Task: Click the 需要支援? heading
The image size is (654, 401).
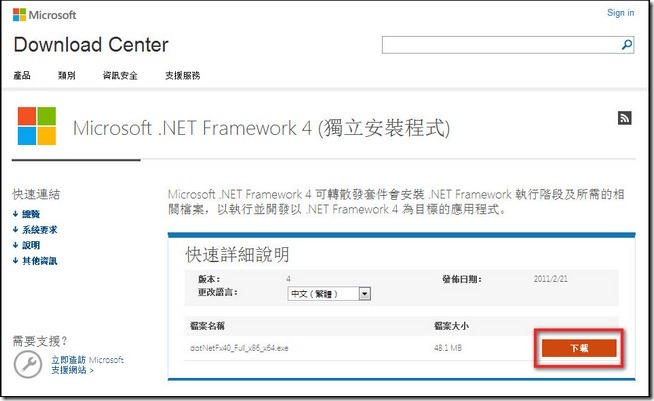Action: [40, 341]
